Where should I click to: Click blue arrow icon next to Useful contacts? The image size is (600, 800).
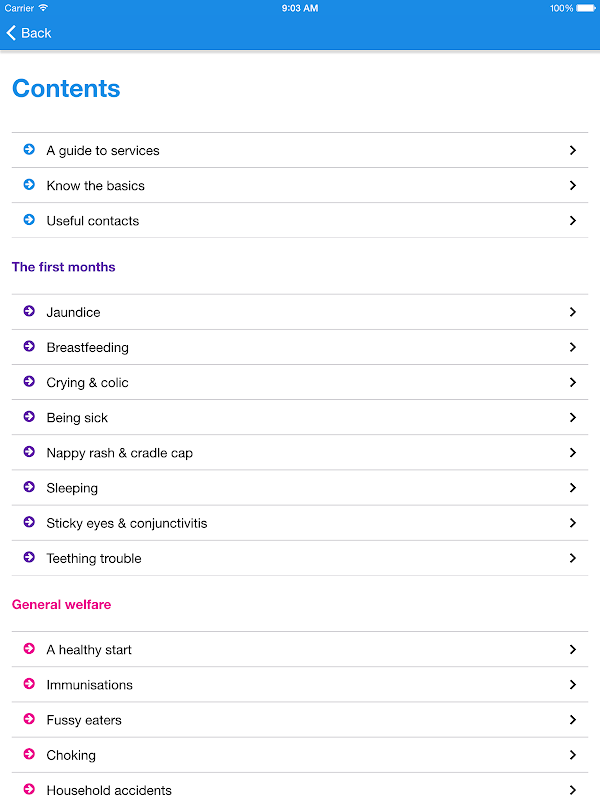[x=29, y=220]
